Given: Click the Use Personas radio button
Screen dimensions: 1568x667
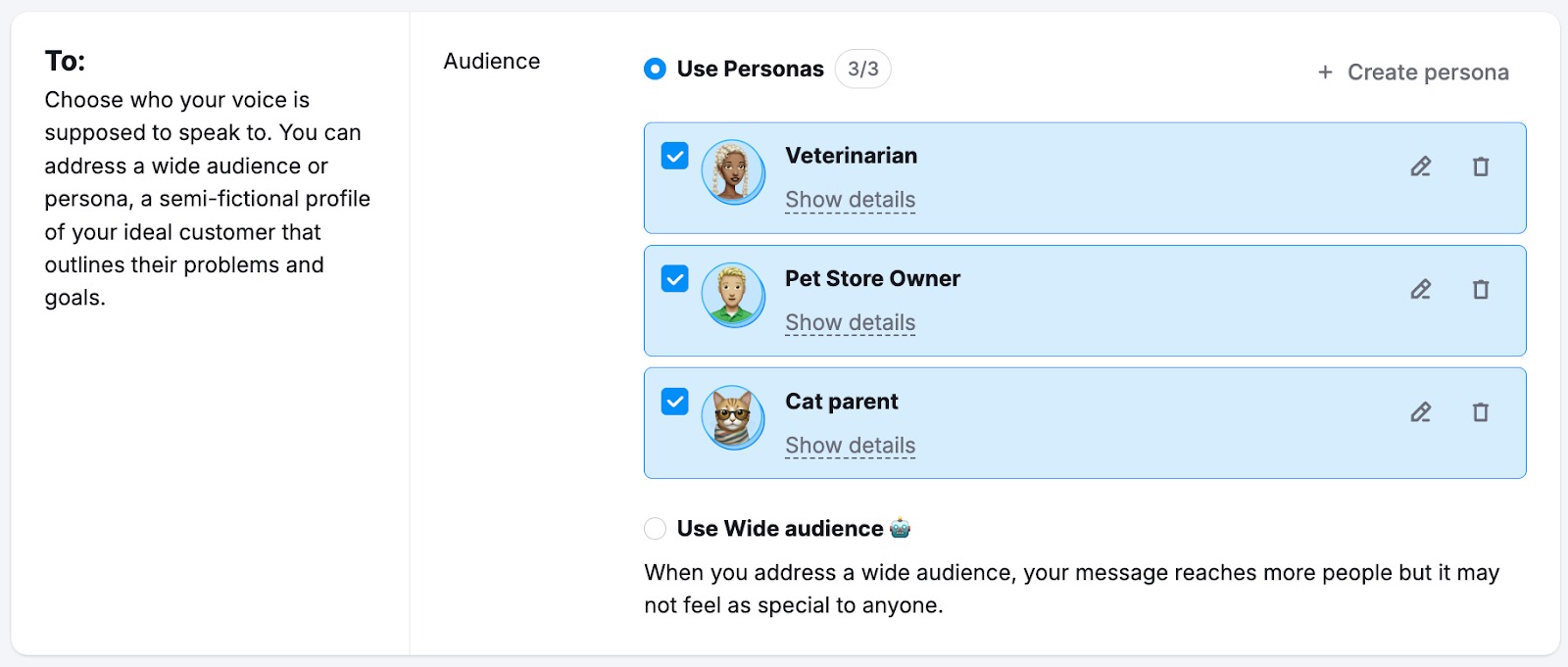Looking at the screenshot, I should click(x=655, y=69).
